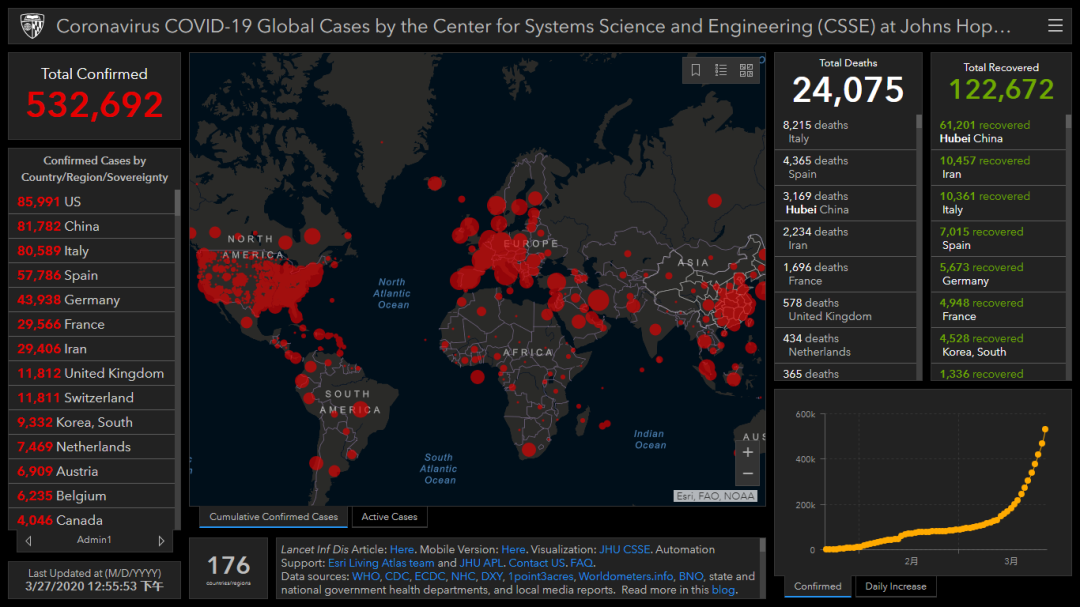Screen dimensions: 1080x607
Task: Select 578 deaths United Kingdom entry
Action: (845, 310)
